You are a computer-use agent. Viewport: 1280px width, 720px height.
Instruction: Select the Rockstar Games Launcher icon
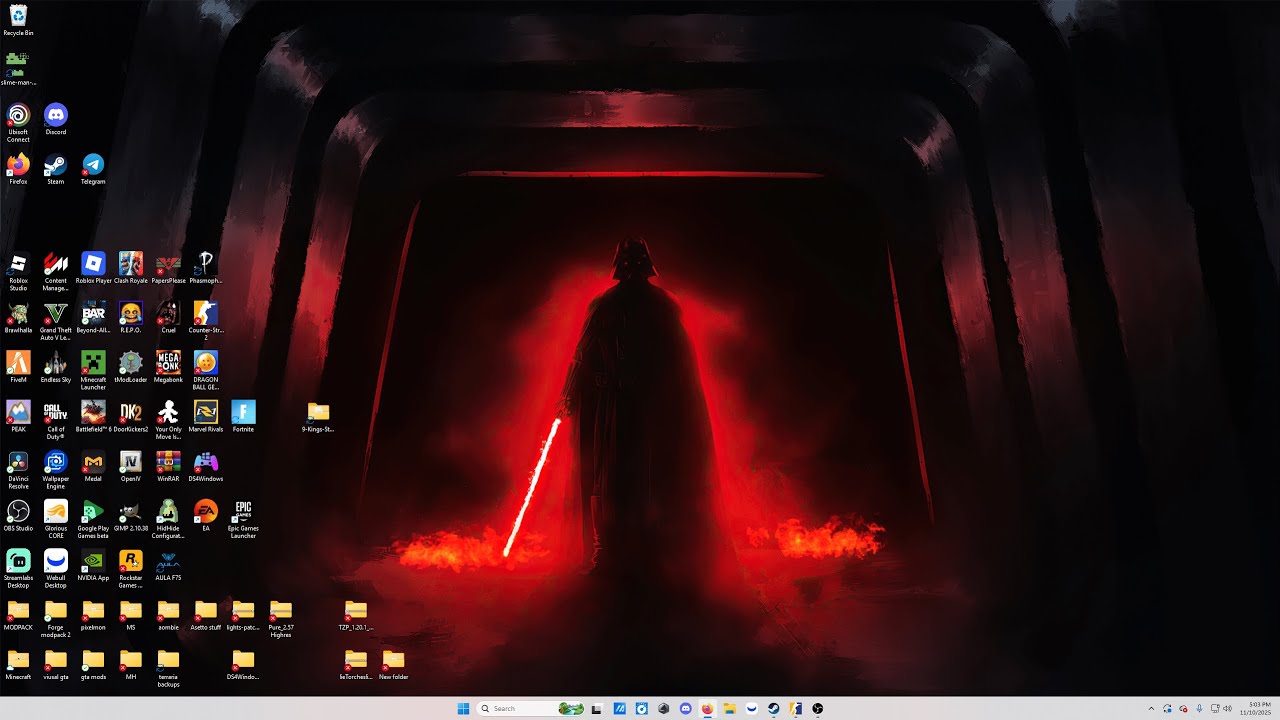(x=131, y=570)
